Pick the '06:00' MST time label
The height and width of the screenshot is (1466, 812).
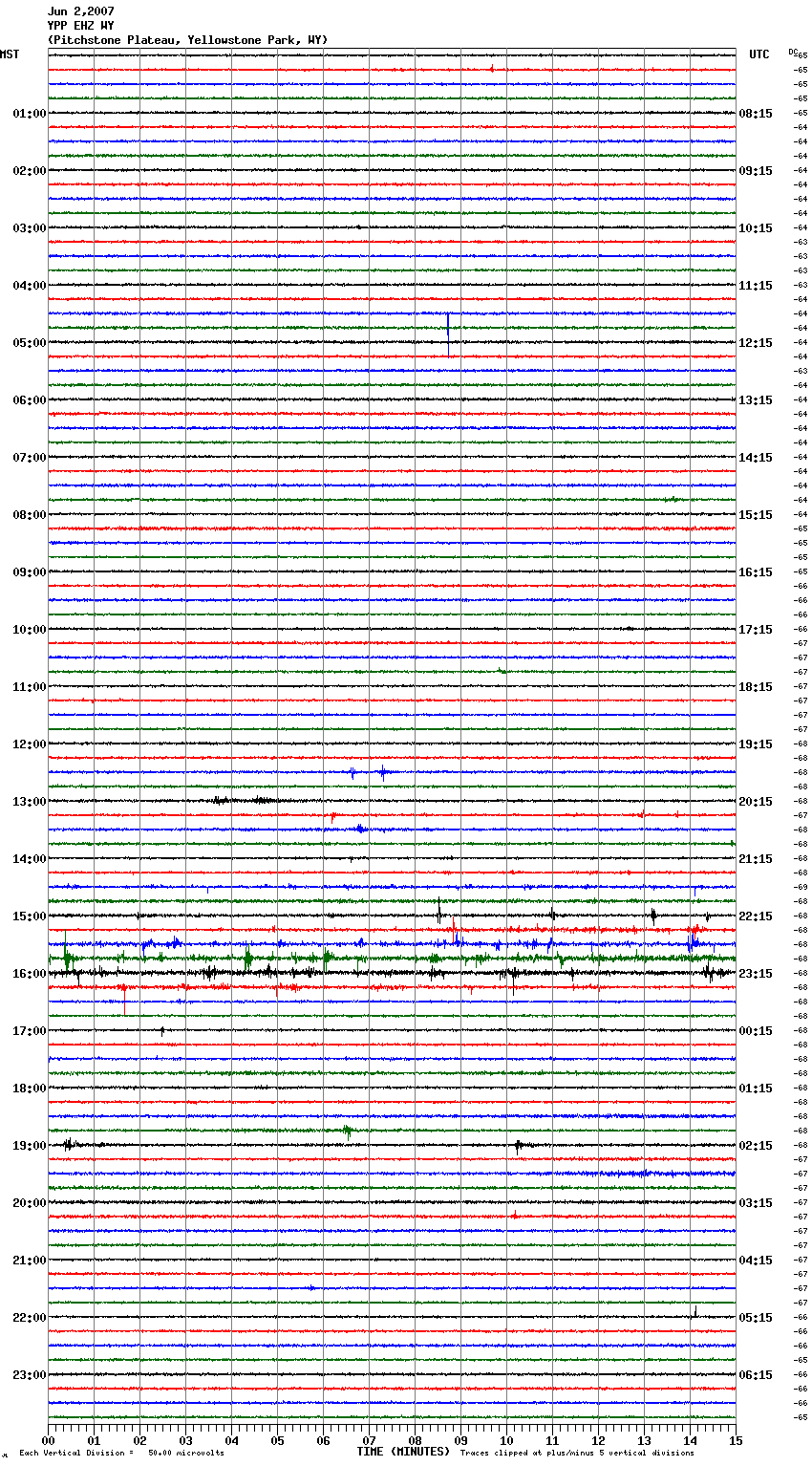[30, 400]
